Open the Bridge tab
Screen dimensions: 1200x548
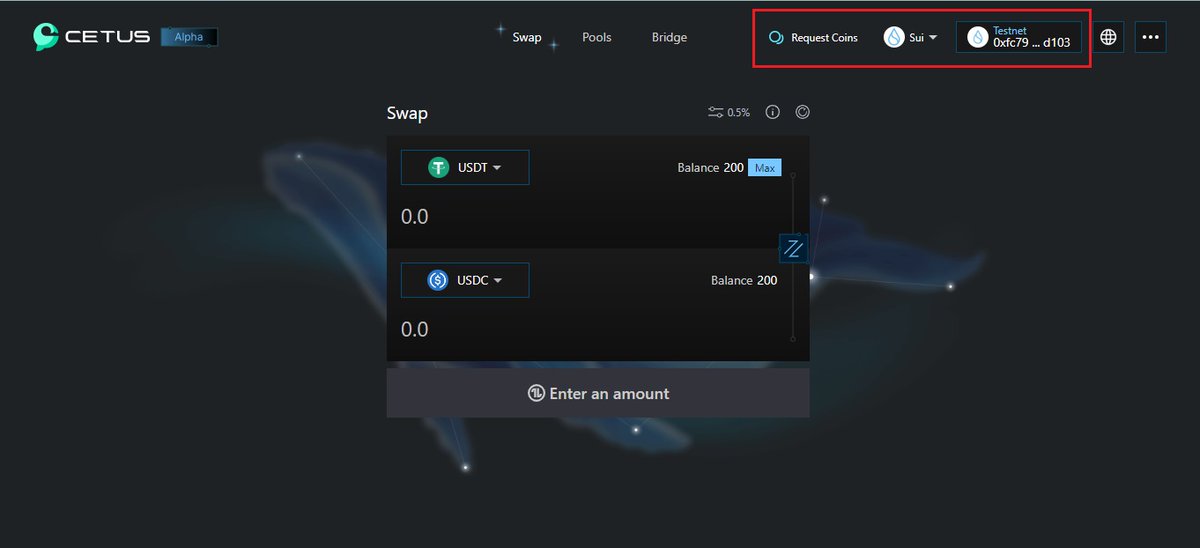(669, 37)
